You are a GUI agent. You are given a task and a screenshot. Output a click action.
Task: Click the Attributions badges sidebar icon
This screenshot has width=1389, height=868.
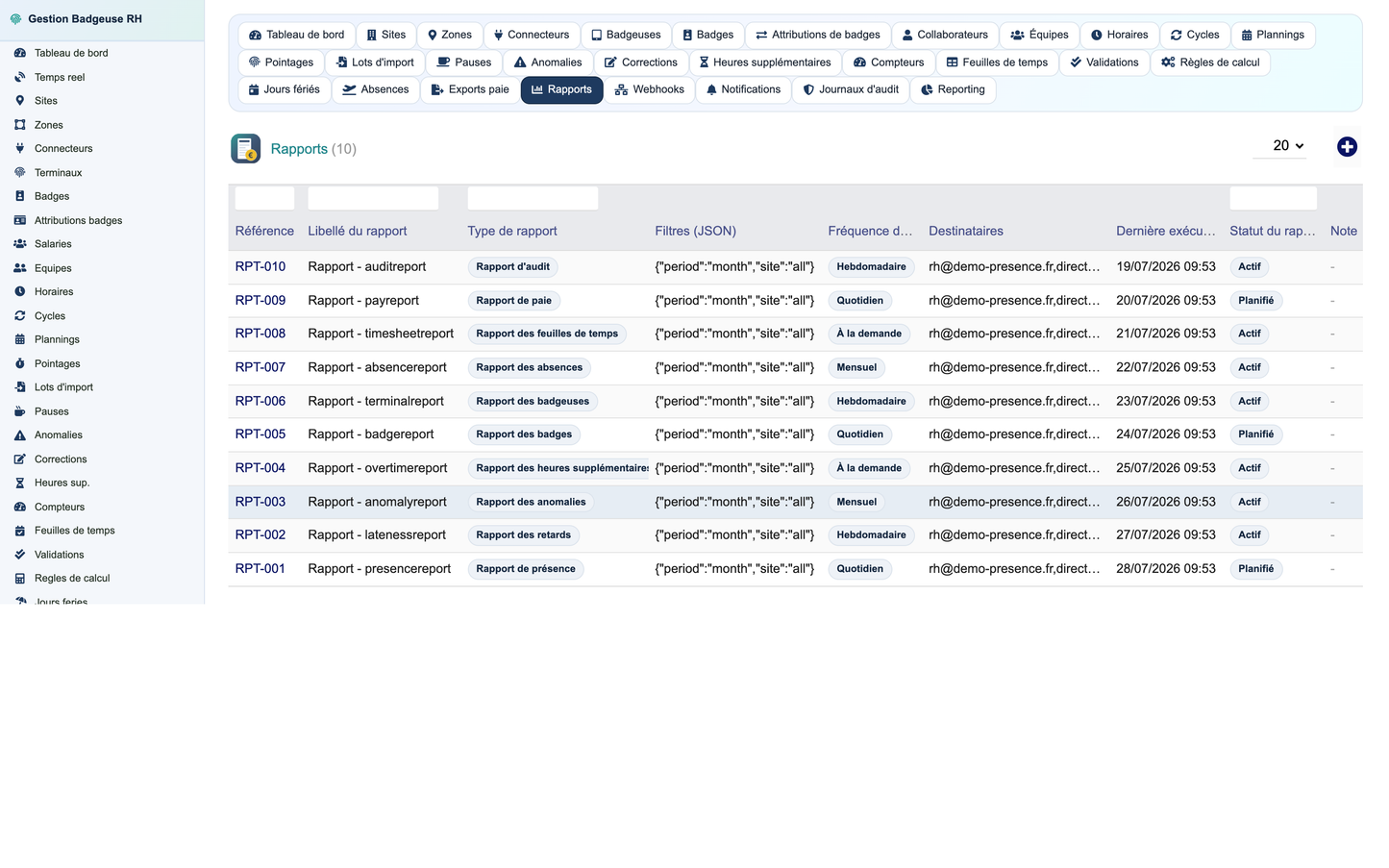(x=19, y=220)
